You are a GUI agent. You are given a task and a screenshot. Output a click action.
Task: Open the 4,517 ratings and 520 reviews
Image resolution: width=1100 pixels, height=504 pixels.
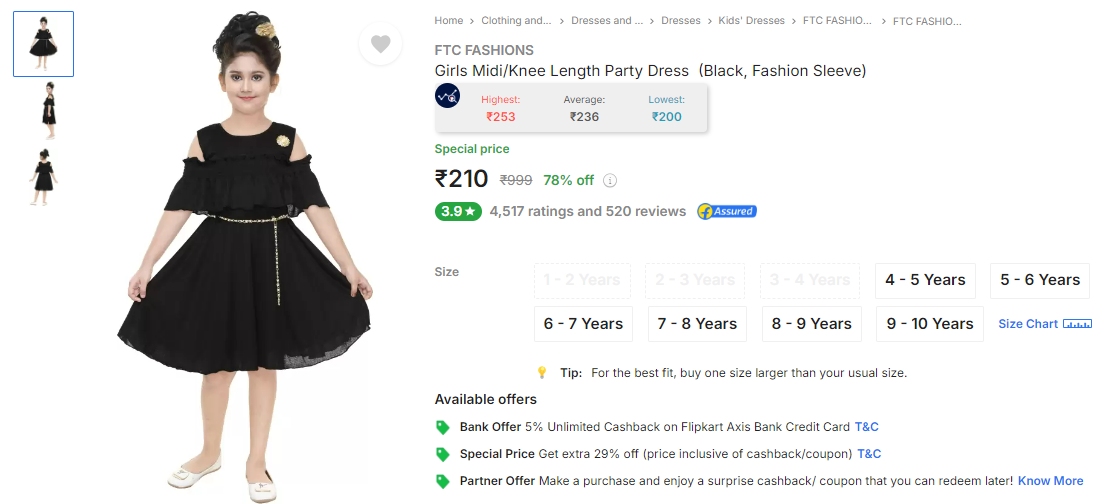click(x=588, y=211)
